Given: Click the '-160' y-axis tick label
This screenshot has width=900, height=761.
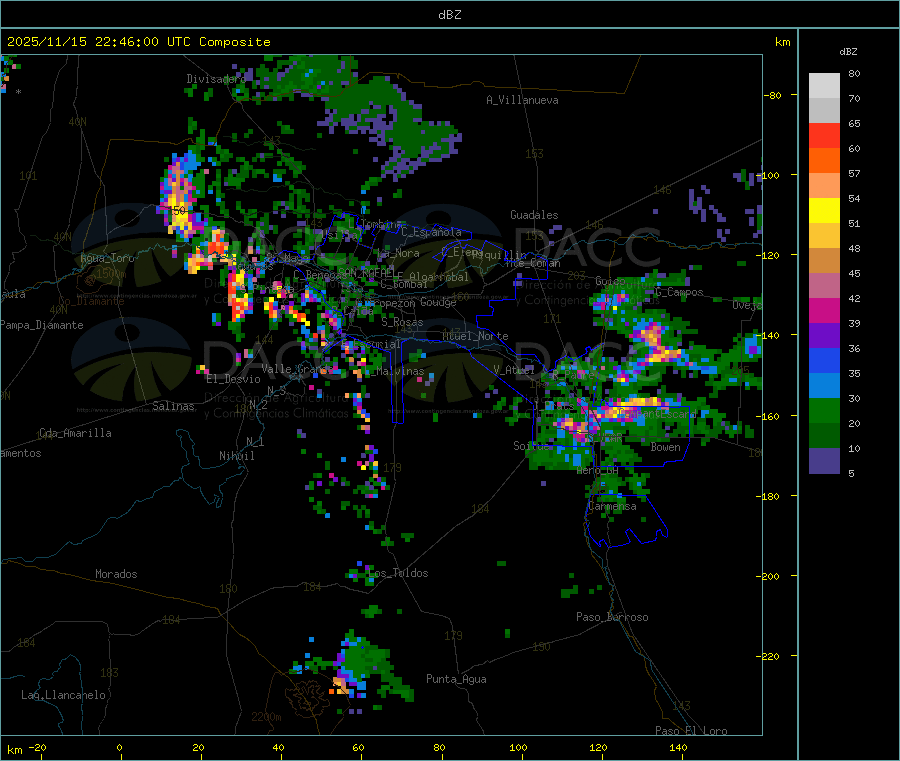Looking at the screenshot, I should tap(770, 416).
